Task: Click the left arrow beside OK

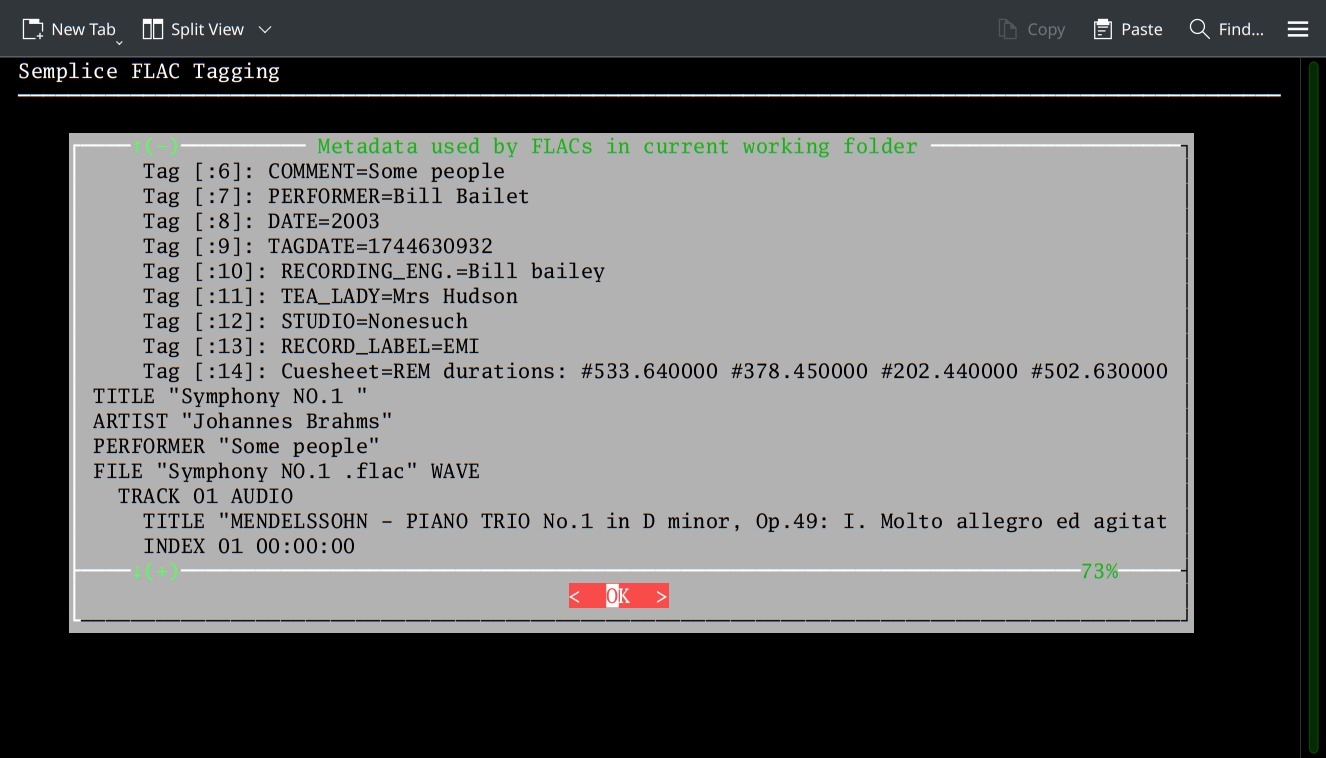Action: (576, 595)
